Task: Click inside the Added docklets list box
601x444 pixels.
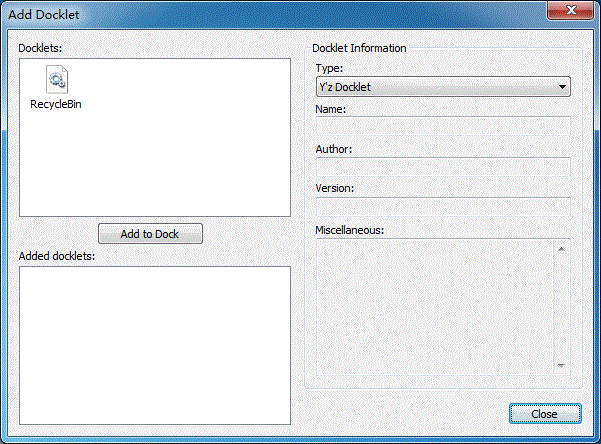Action: pyautogui.click(x=155, y=345)
